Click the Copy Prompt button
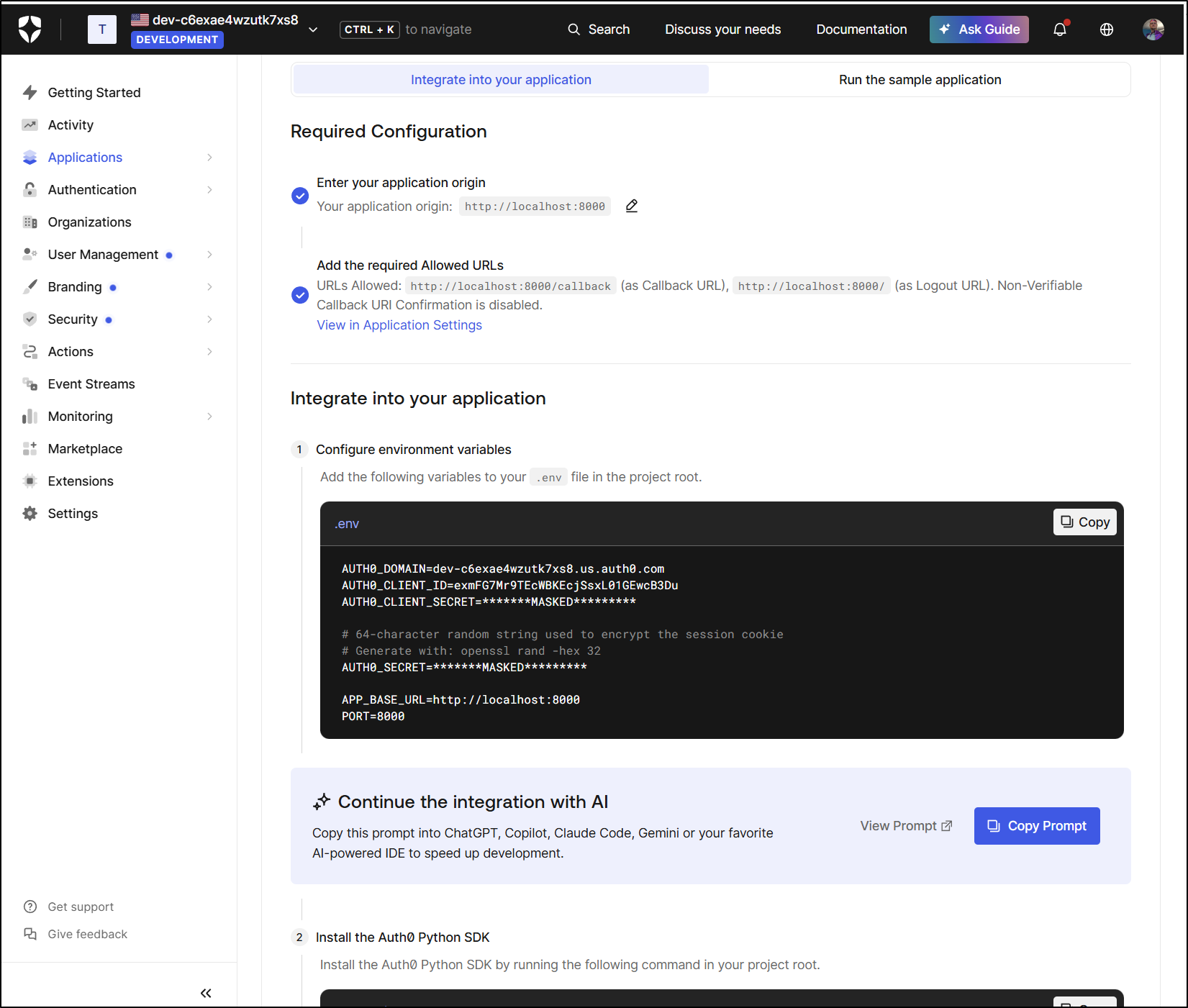This screenshot has height=1008, width=1188. pyautogui.click(x=1037, y=826)
